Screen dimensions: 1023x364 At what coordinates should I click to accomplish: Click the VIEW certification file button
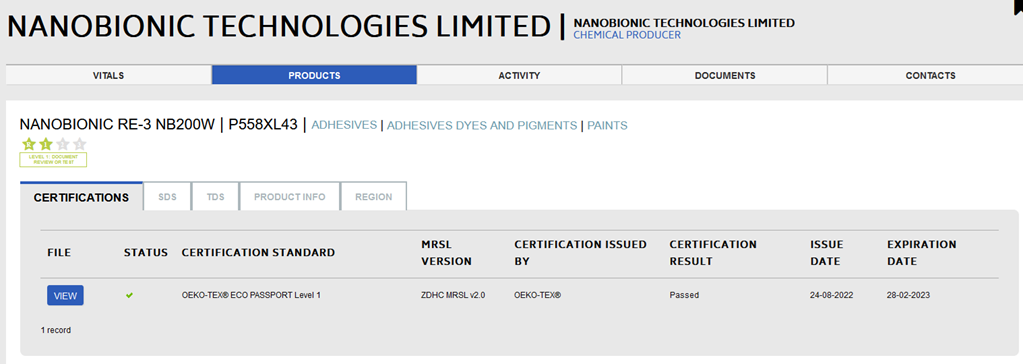pyautogui.click(x=65, y=296)
